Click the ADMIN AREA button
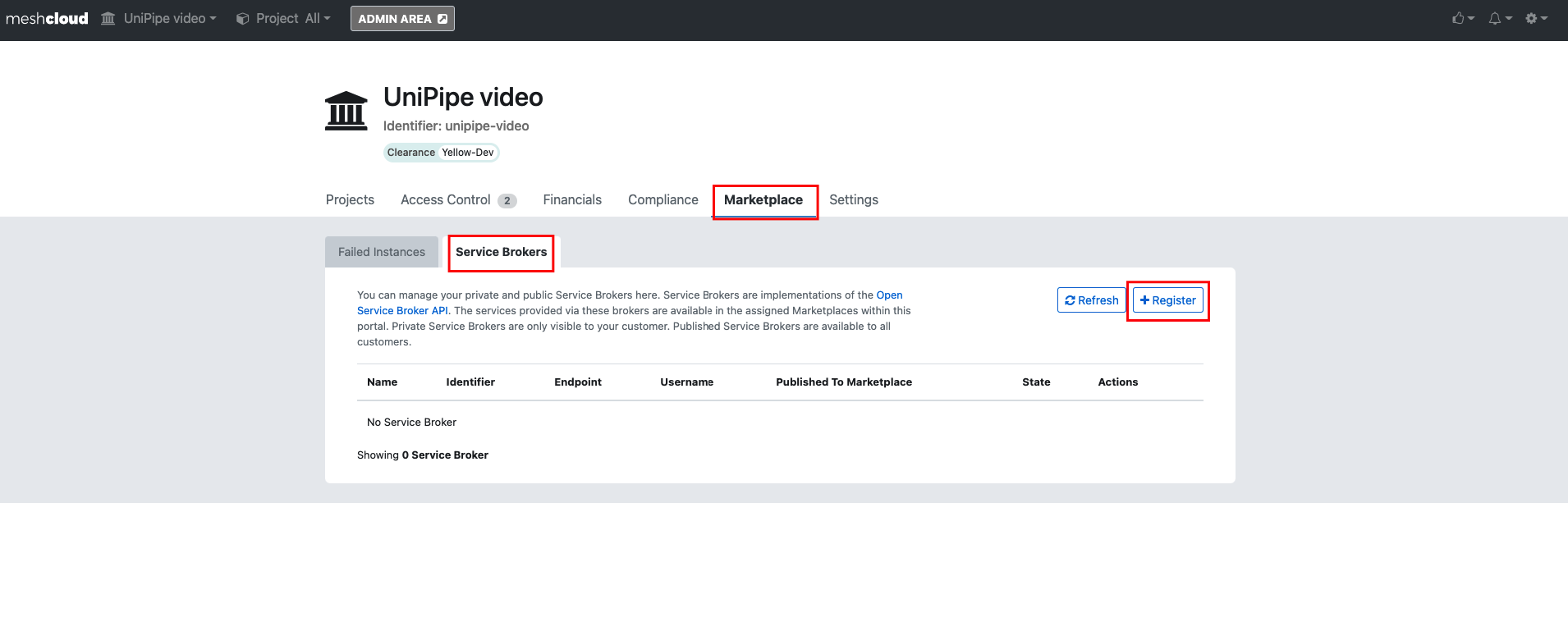Screen dimensions: 1568x631 [402, 18]
